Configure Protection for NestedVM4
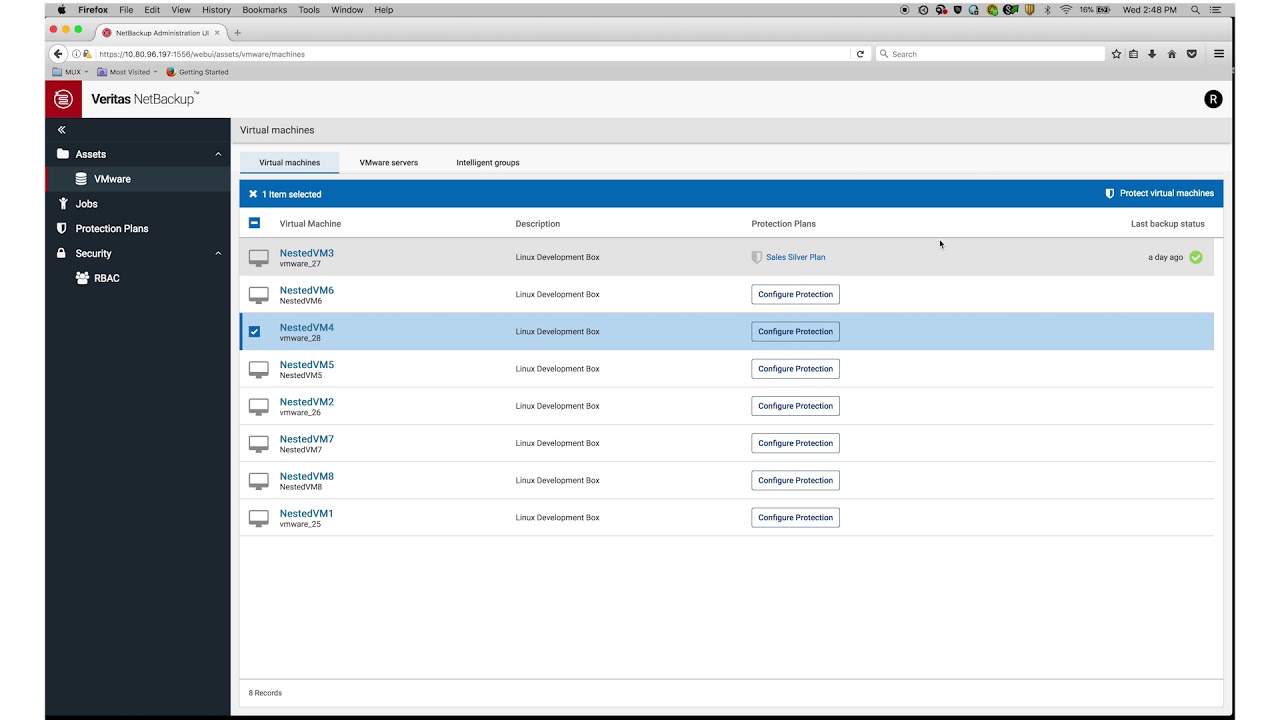The width and height of the screenshot is (1280, 720). click(x=795, y=332)
